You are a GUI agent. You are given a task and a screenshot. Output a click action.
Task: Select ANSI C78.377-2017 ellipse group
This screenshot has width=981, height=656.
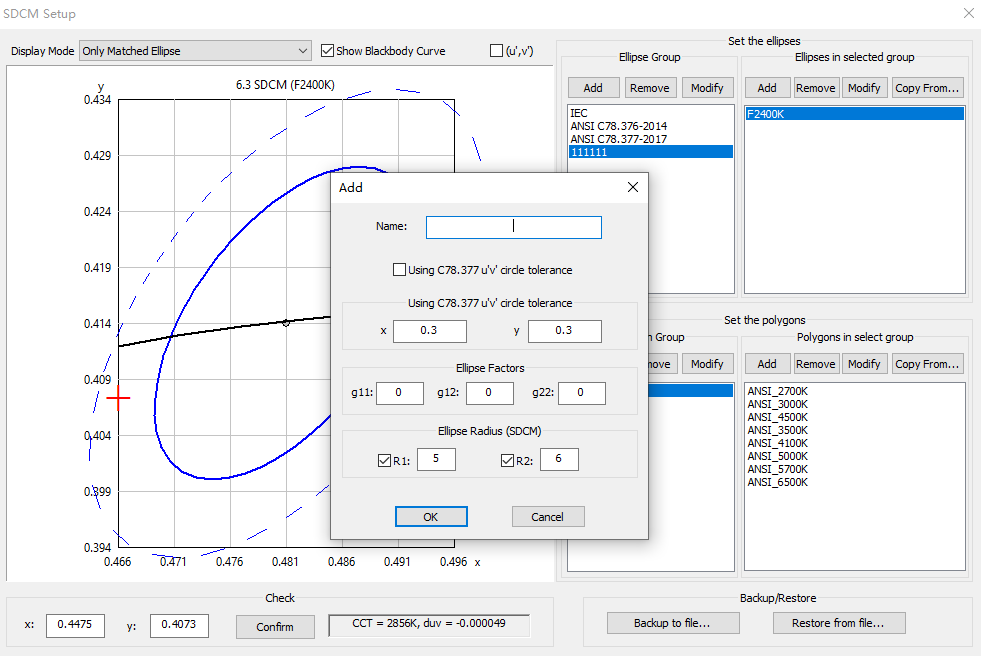(651, 139)
